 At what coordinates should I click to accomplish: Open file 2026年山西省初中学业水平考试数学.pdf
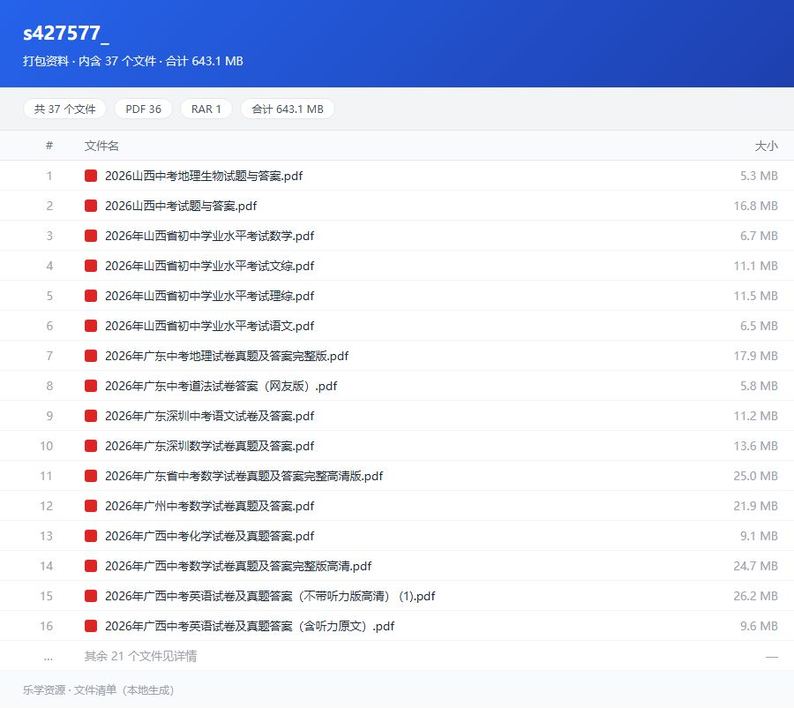209,235
